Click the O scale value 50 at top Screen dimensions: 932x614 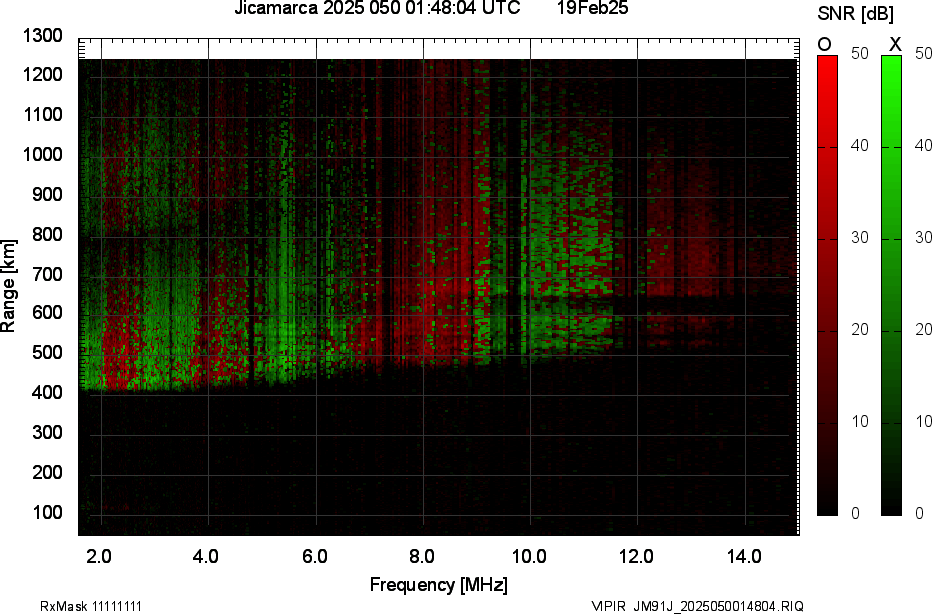[860, 53]
